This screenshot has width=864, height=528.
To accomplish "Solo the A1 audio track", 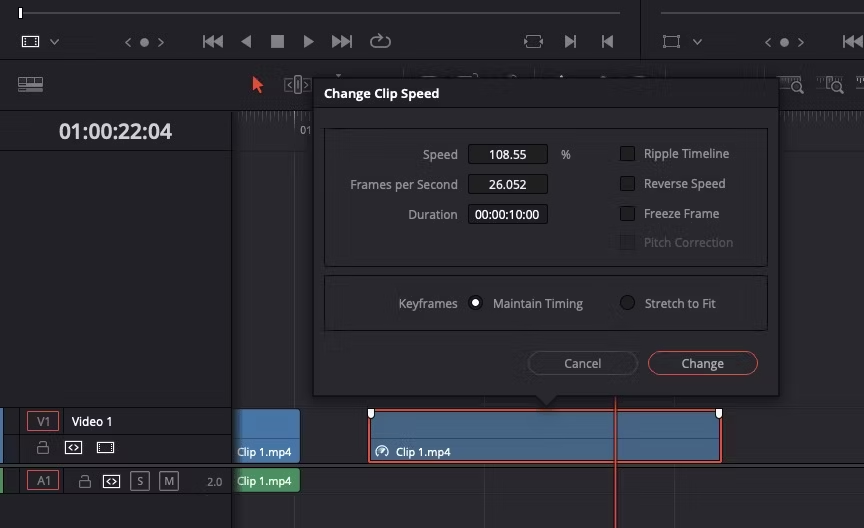I will [140, 481].
